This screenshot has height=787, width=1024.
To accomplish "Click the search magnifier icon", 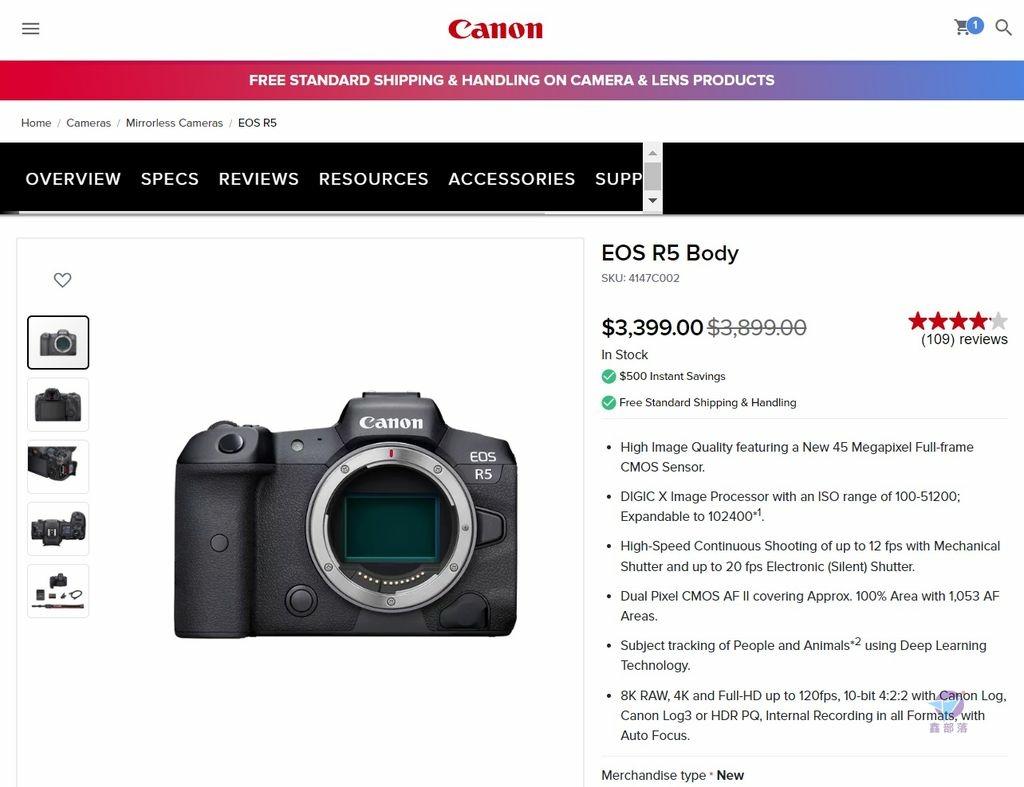I will [x=1003, y=27].
